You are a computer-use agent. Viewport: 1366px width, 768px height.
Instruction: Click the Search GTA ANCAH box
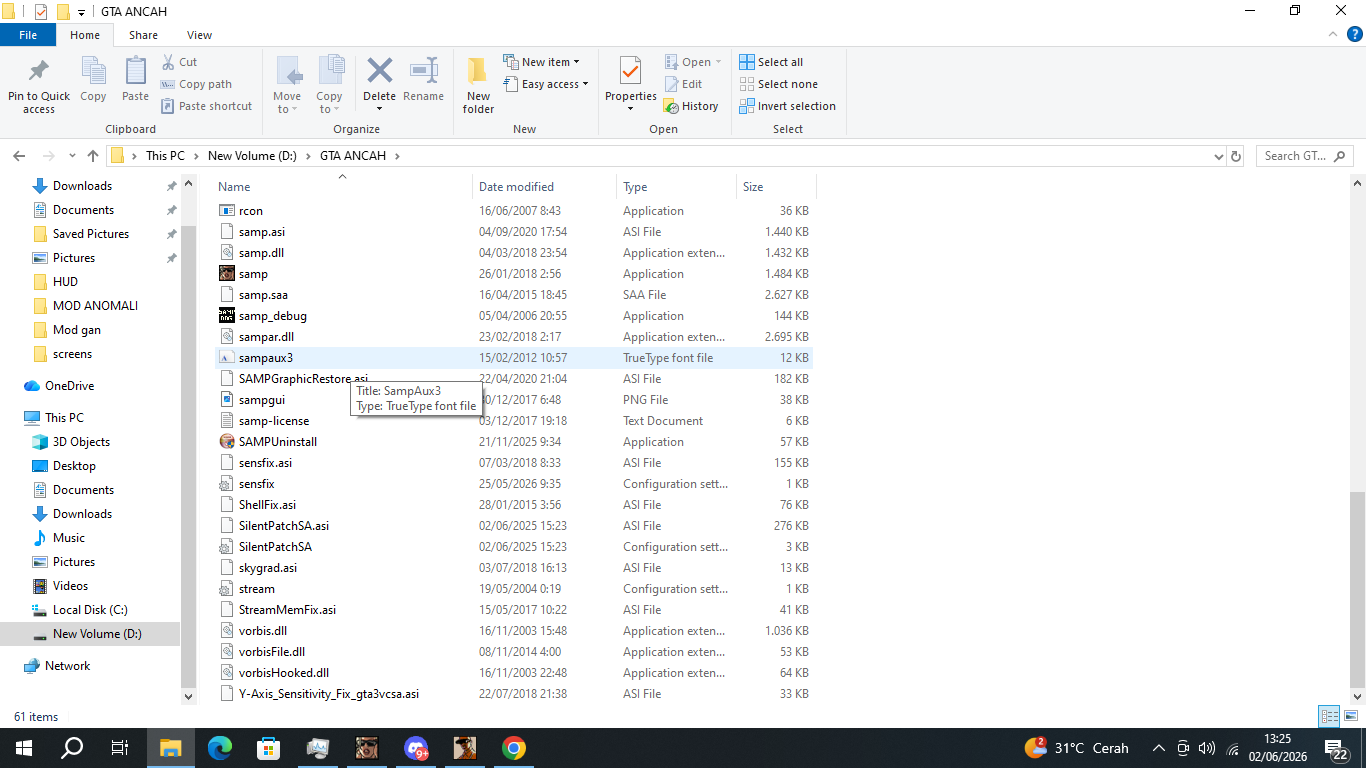click(x=1305, y=156)
